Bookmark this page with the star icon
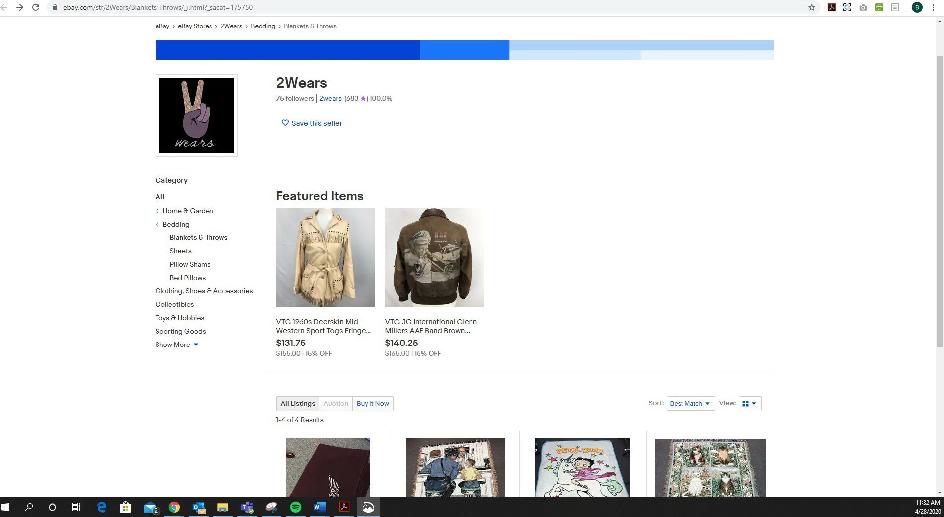Viewport: 944px width, 517px height. pyautogui.click(x=812, y=7)
